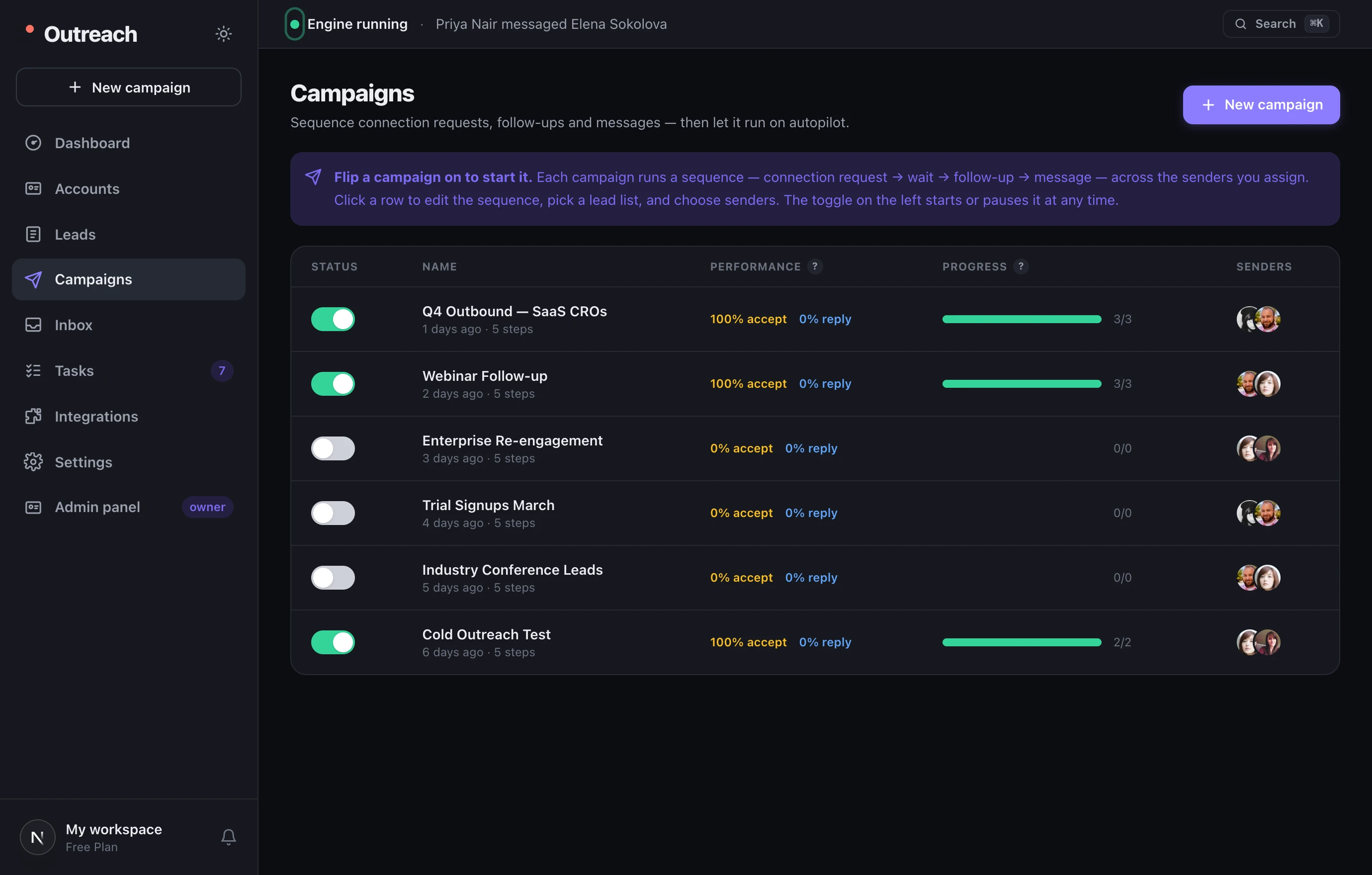The height and width of the screenshot is (875, 1372).
Task: Click the Settings gear icon
Action: [x=33, y=462]
